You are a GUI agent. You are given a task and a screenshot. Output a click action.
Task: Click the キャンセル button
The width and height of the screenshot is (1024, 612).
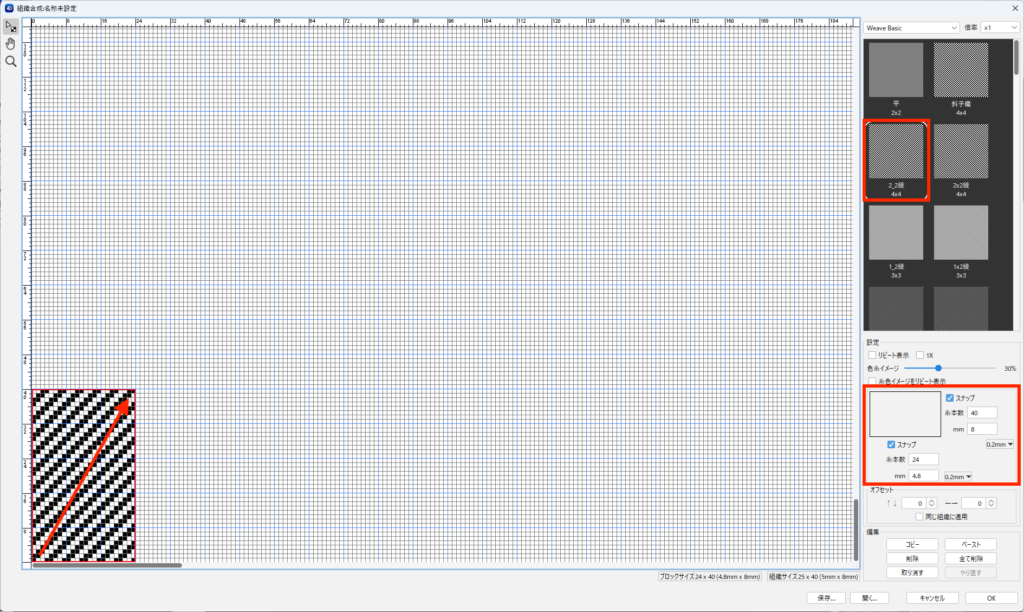932,598
